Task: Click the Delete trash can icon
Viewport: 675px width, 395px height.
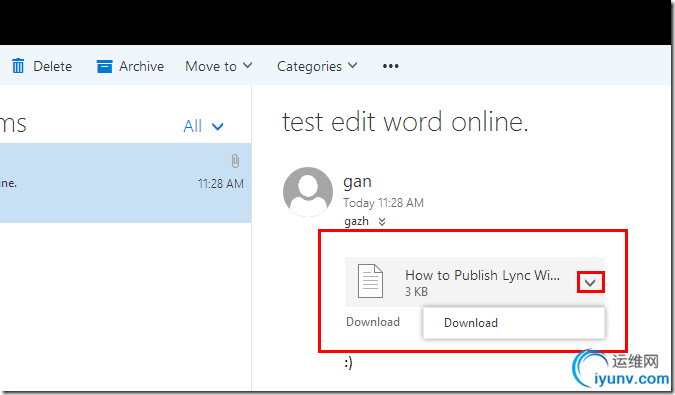Action: coord(18,66)
